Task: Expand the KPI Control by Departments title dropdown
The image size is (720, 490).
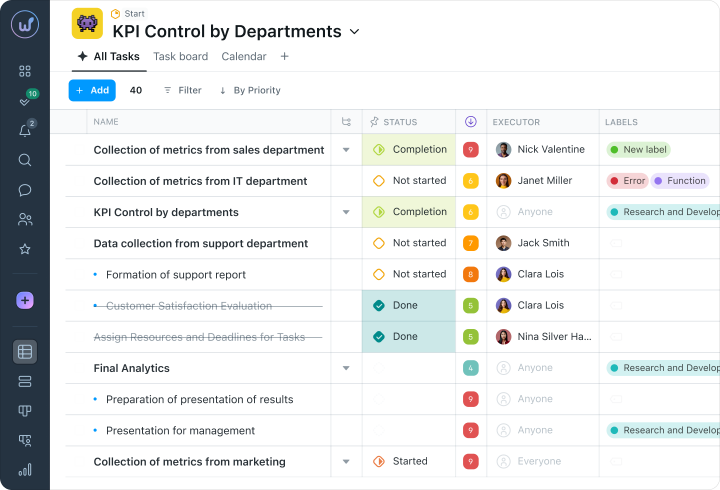Action: [x=354, y=32]
